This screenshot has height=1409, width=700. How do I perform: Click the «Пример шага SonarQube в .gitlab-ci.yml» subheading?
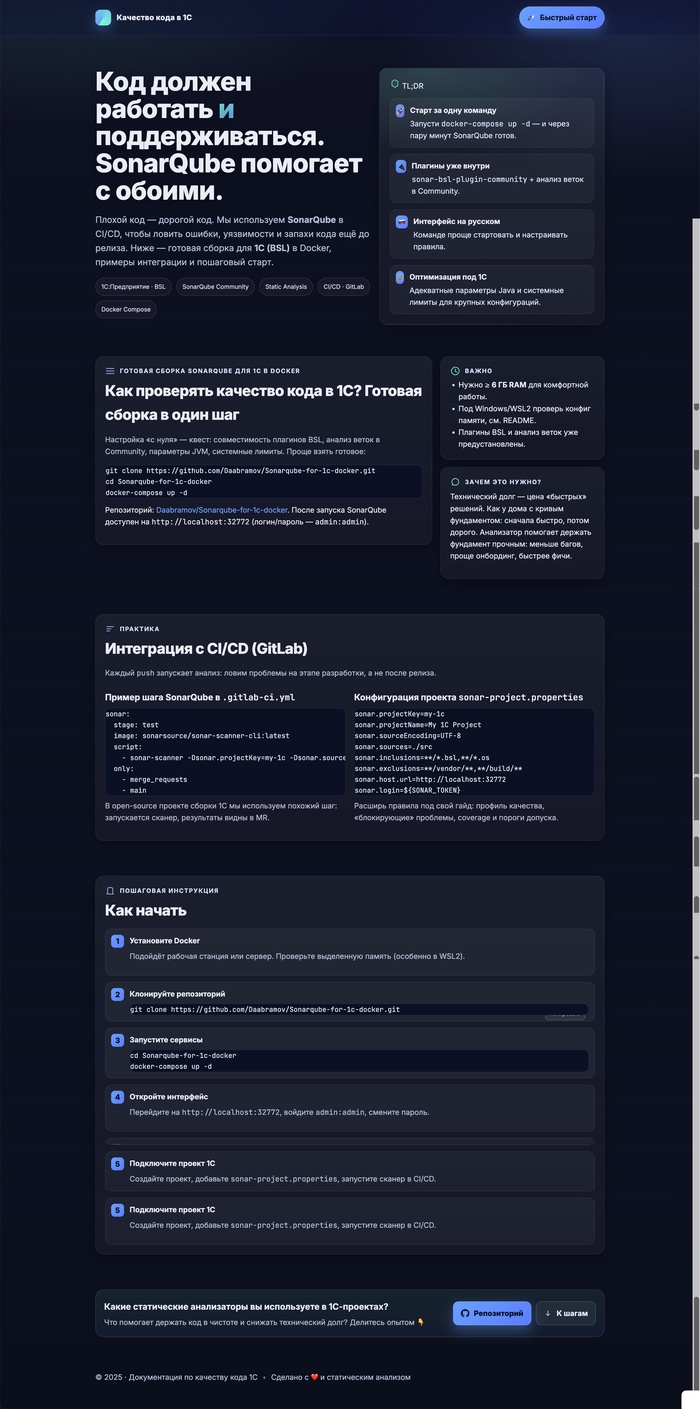click(200, 697)
